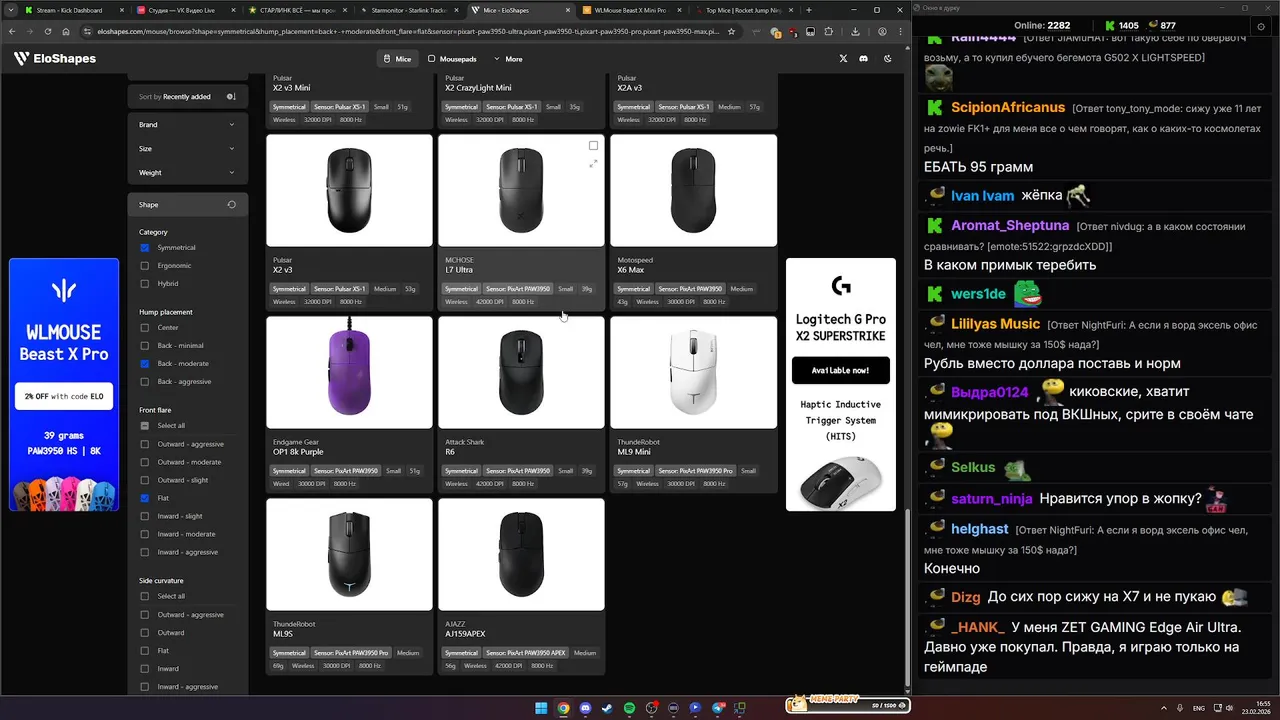1280x720 pixels.
Task: Open Steam from taskbar
Action: [x=607, y=708]
